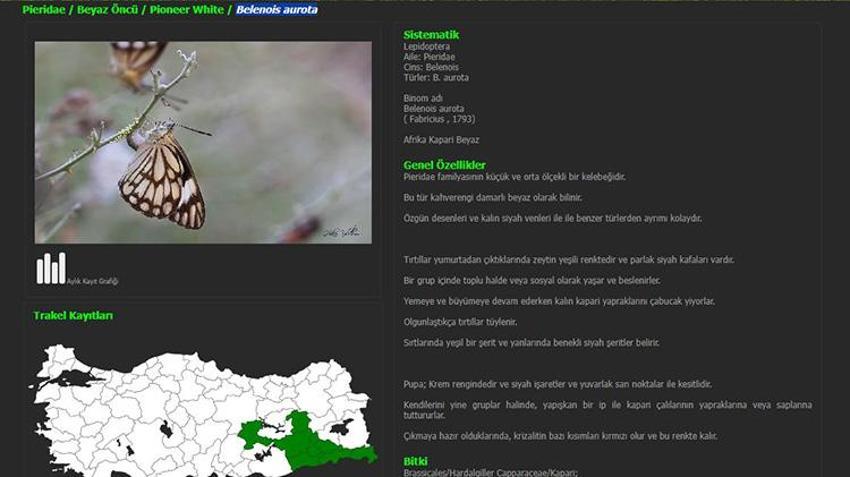The image size is (850, 477).
Task: Click the Trakel Kayıtları heading
Action: click(x=73, y=315)
